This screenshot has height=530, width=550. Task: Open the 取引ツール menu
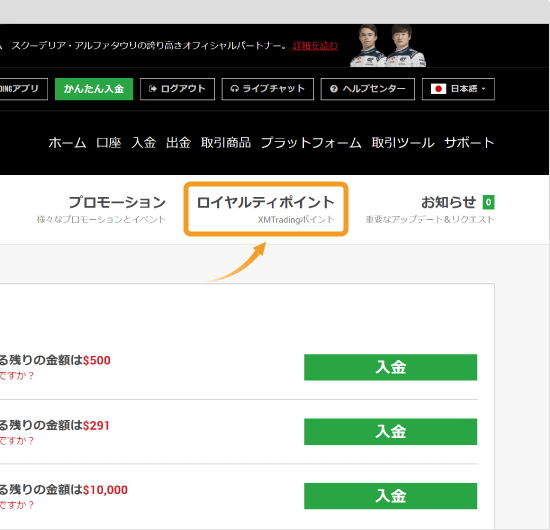pyautogui.click(x=403, y=143)
